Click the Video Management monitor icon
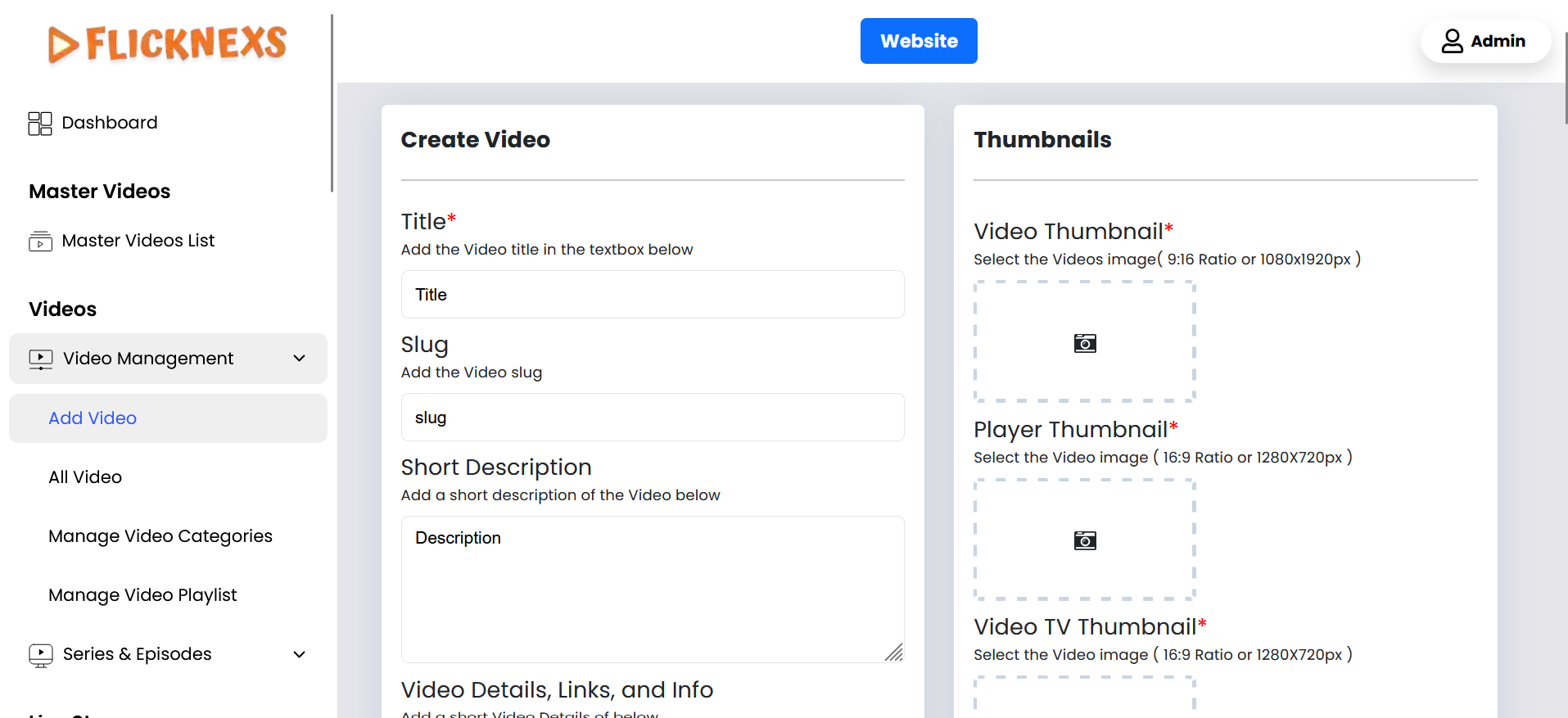This screenshot has width=1568, height=718. click(x=40, y=359)
